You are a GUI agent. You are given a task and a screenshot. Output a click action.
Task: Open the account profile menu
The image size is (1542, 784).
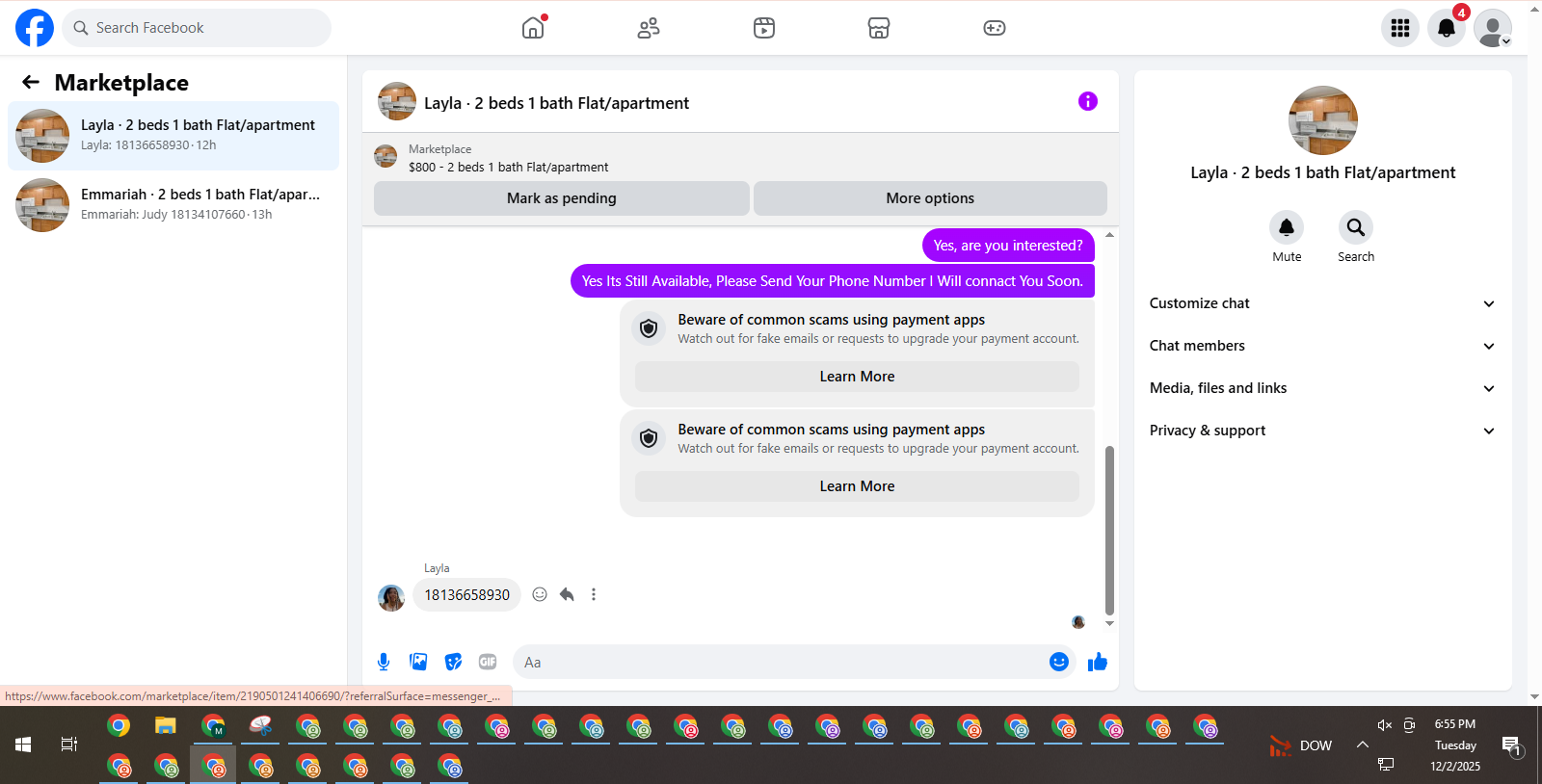(1493, 28)
